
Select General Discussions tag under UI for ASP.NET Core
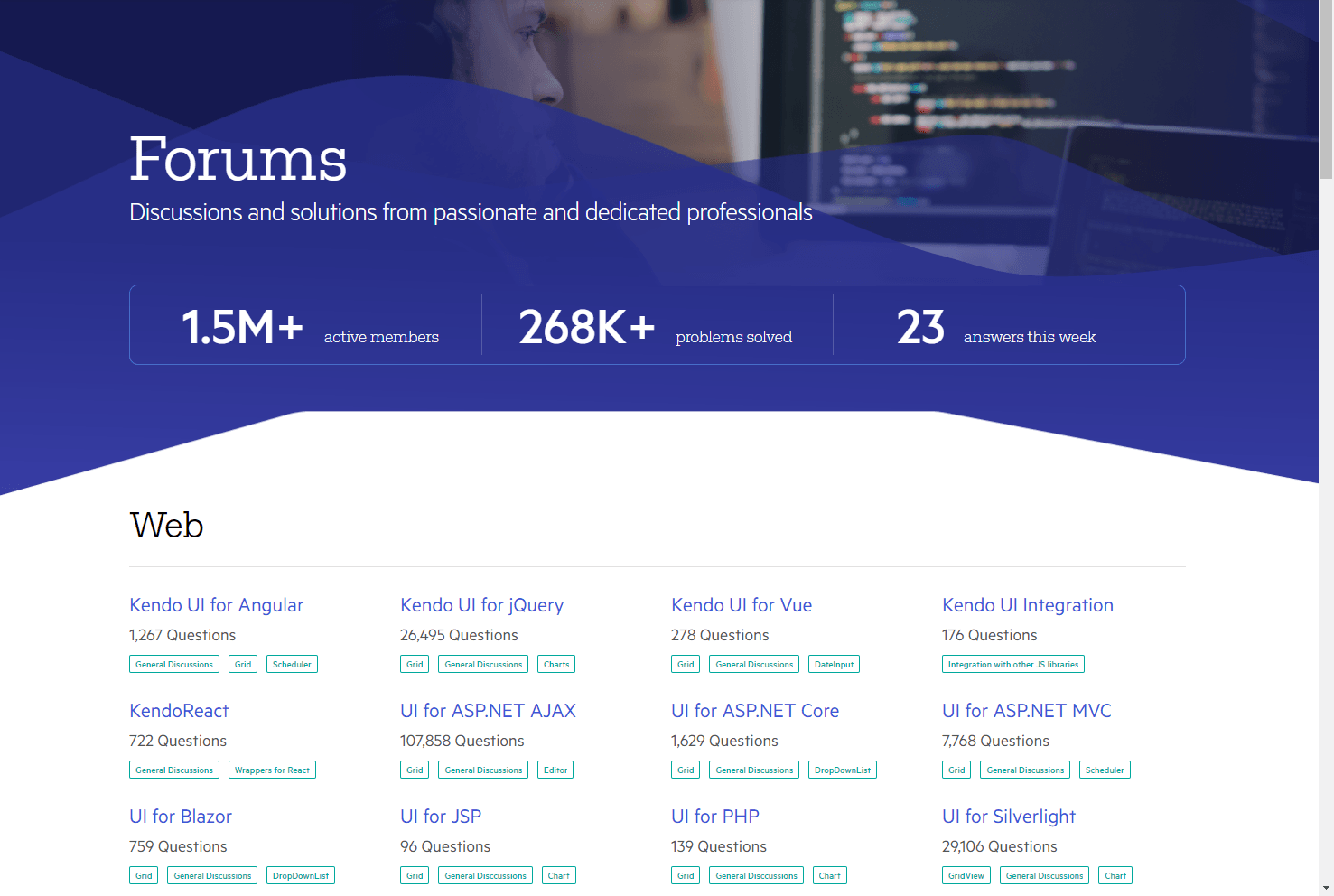pyautogui.click(x=754, y=770)
